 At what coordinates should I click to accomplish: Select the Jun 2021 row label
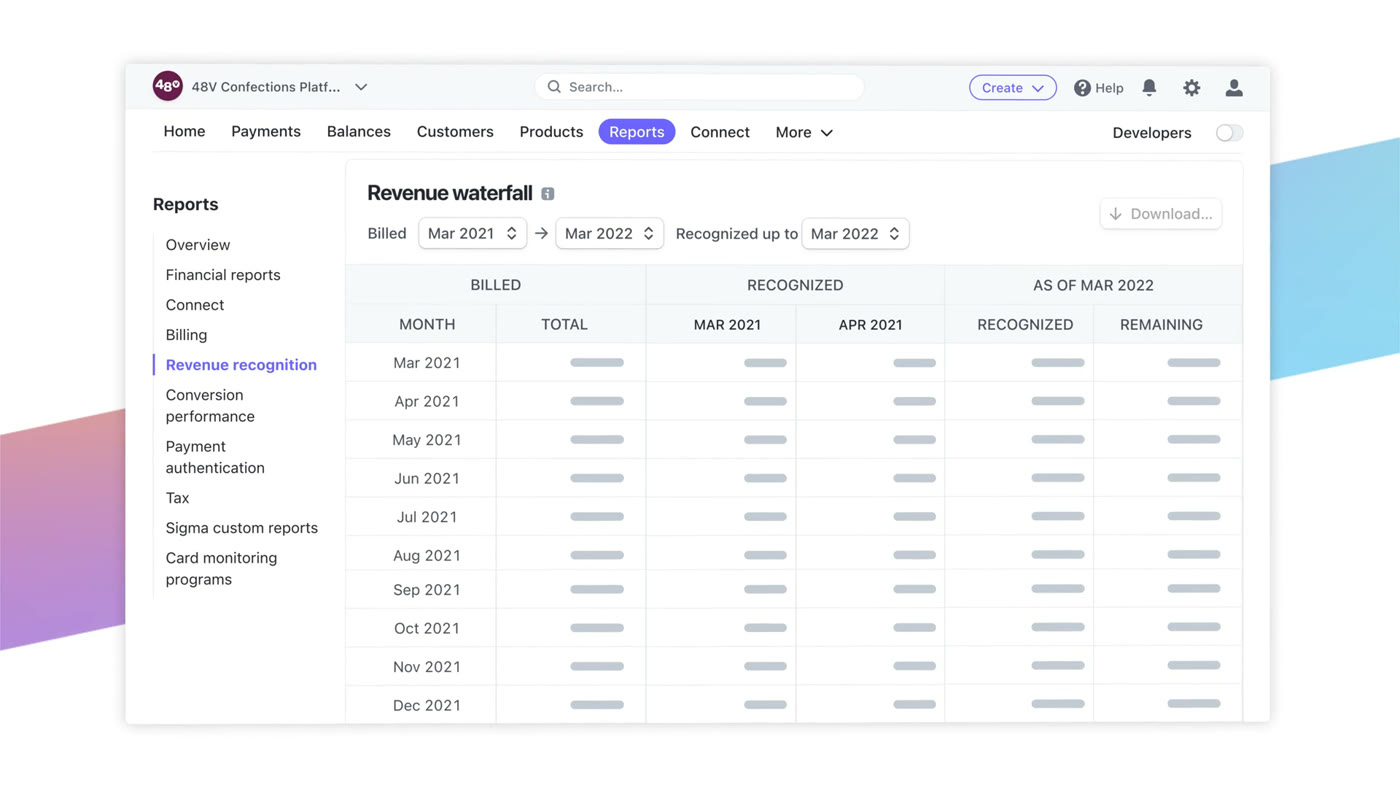pyautogui.click(x=427, y=478)
